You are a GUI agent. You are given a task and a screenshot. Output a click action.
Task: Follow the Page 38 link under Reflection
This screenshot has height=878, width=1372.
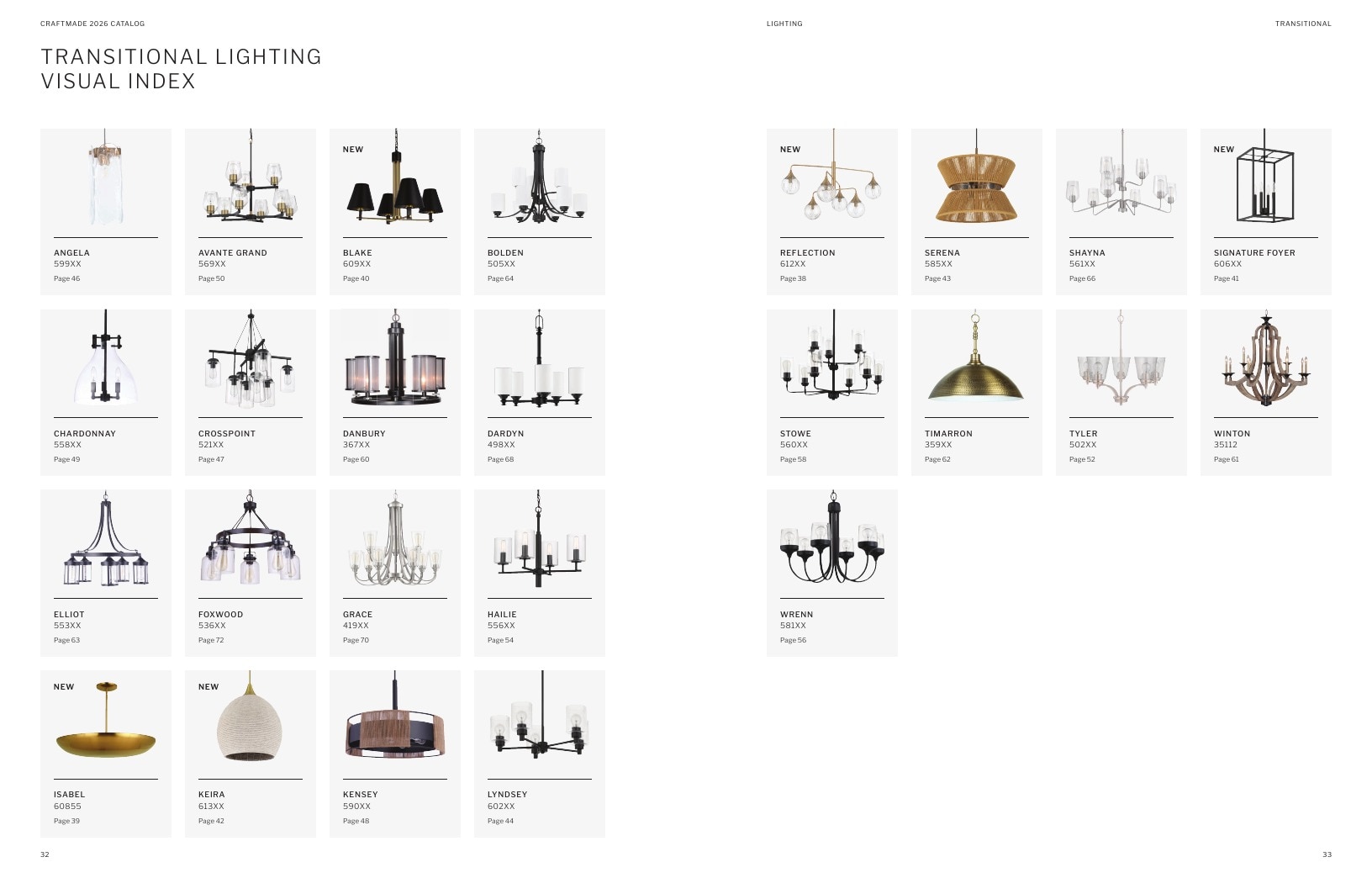793,278
